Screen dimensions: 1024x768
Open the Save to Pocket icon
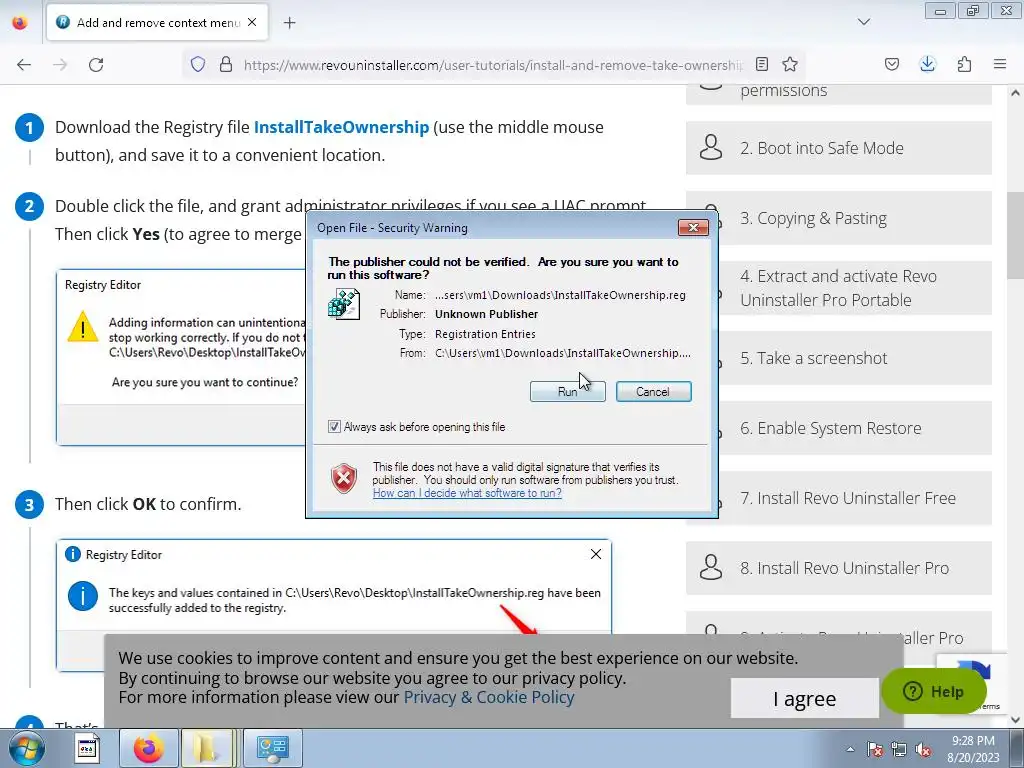point(891,64)
